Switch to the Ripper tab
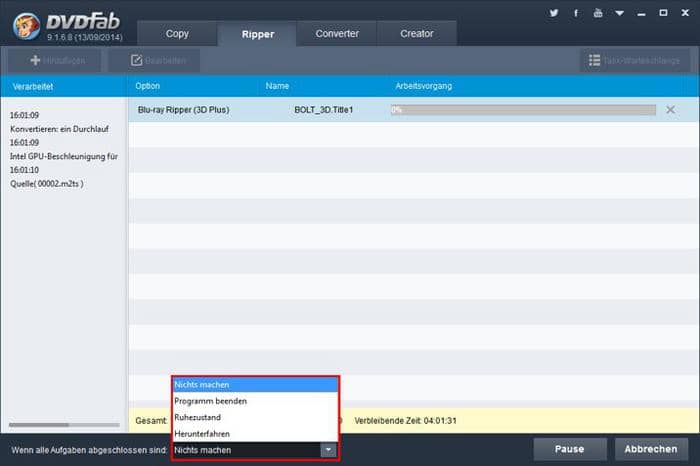700x466 pixels. pyautogui.click(x=258, y=34)
